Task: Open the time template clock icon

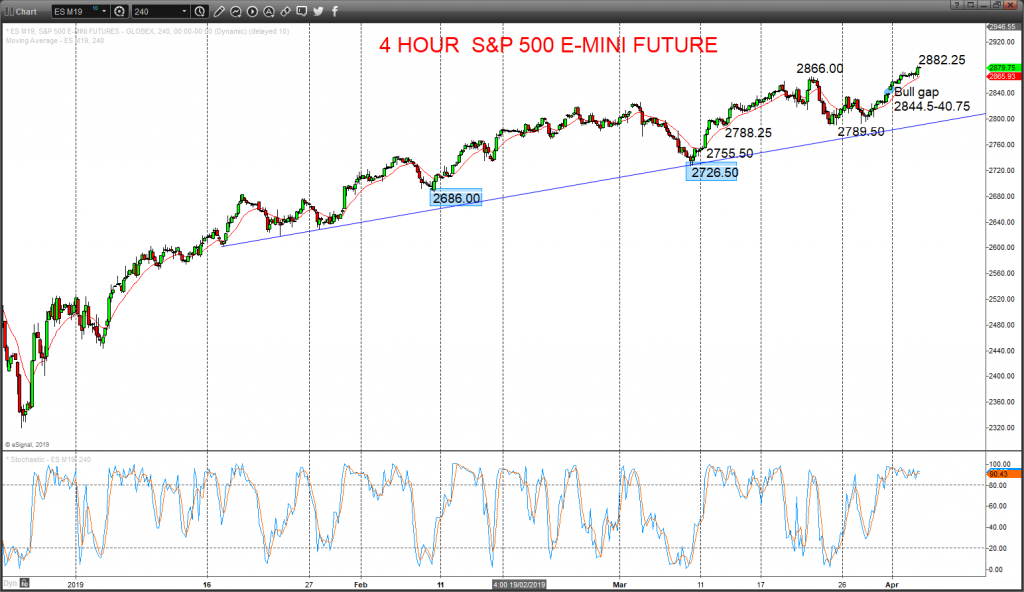Action: [x=200, y=11]
